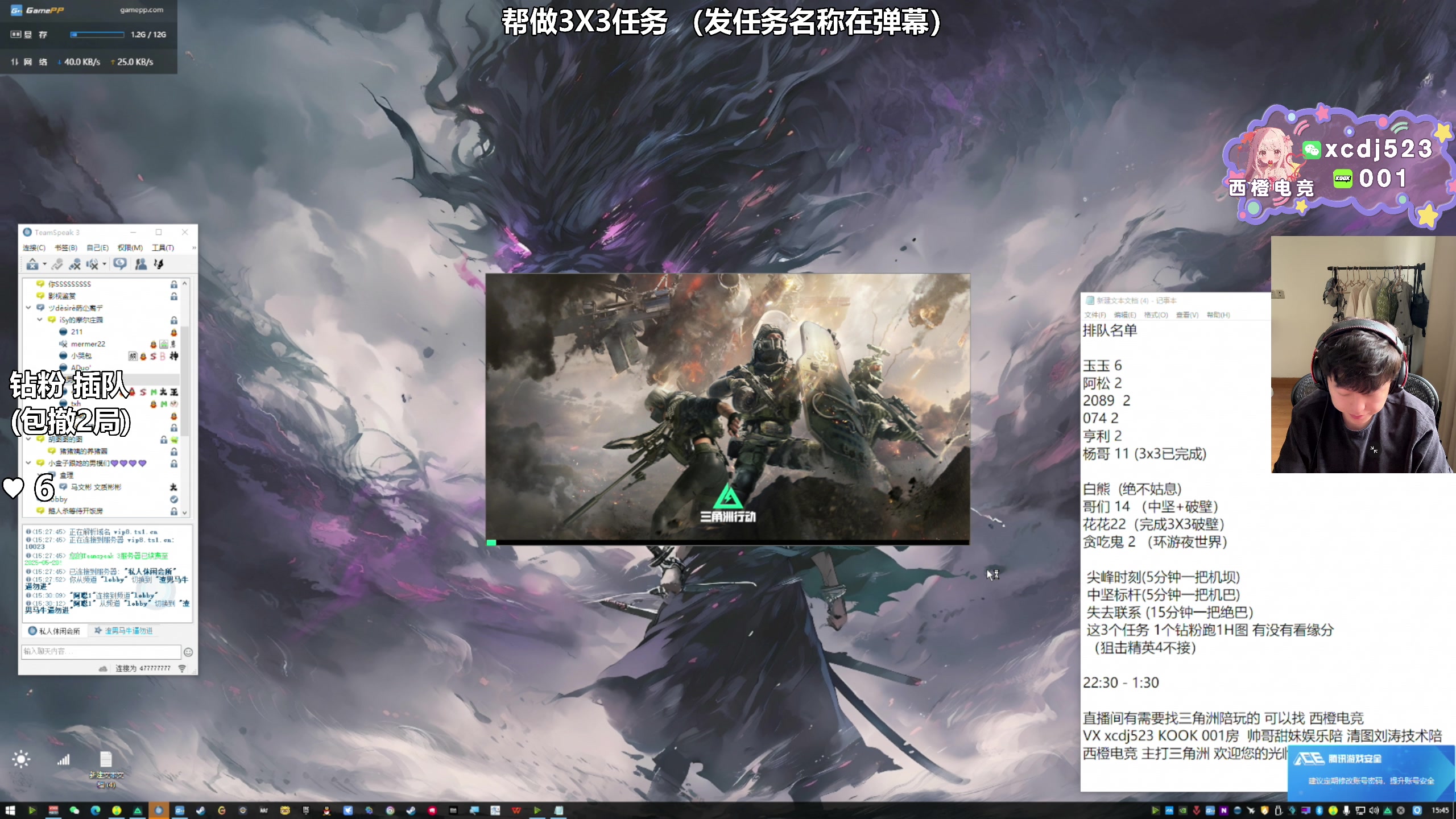Collapse the iSy的摩尔庄园 channel node
Viewport: 1456px width, 819px height.
tap(40, 320)
